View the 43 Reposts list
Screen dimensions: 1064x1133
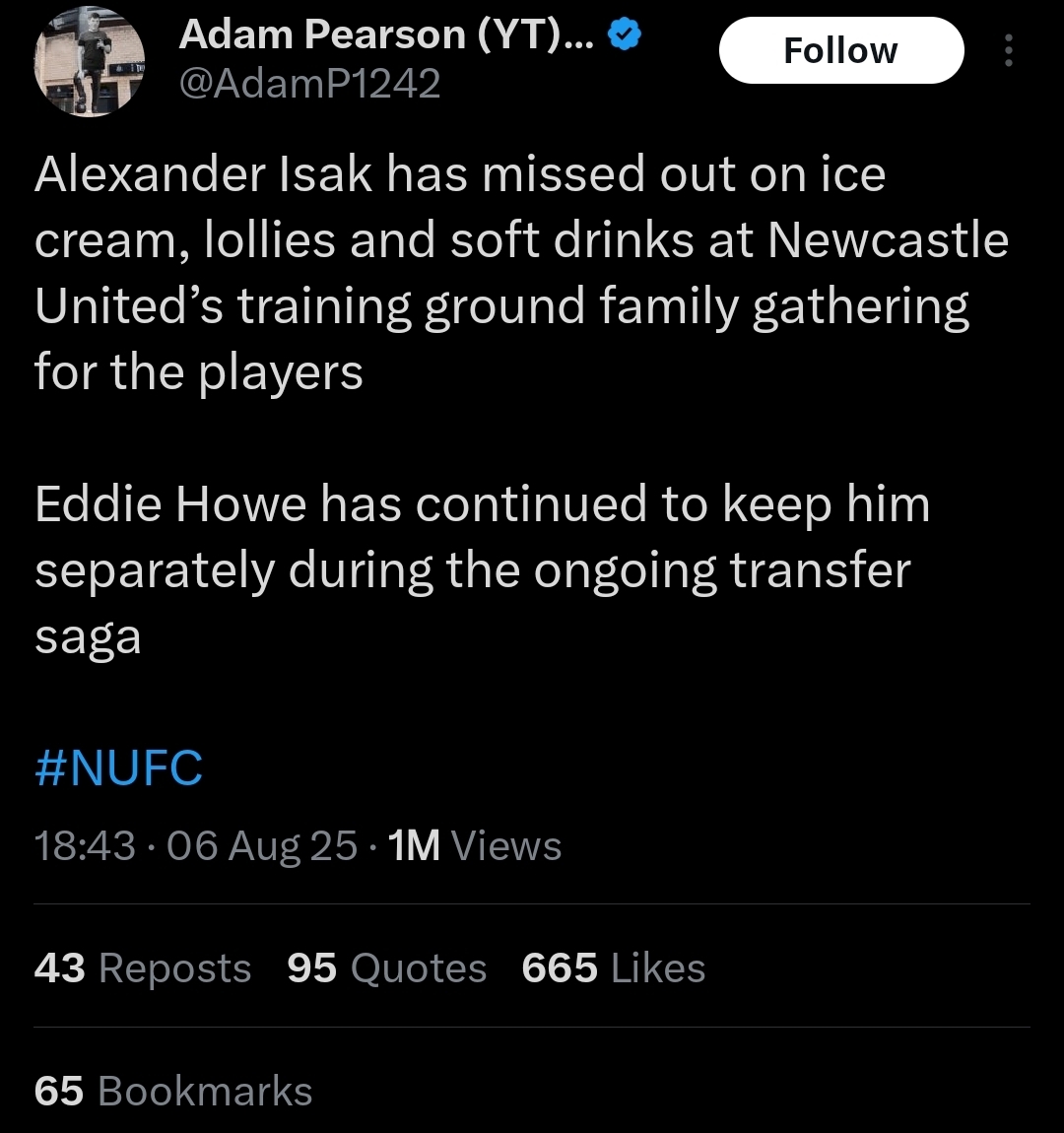click(x=142, y=967)
